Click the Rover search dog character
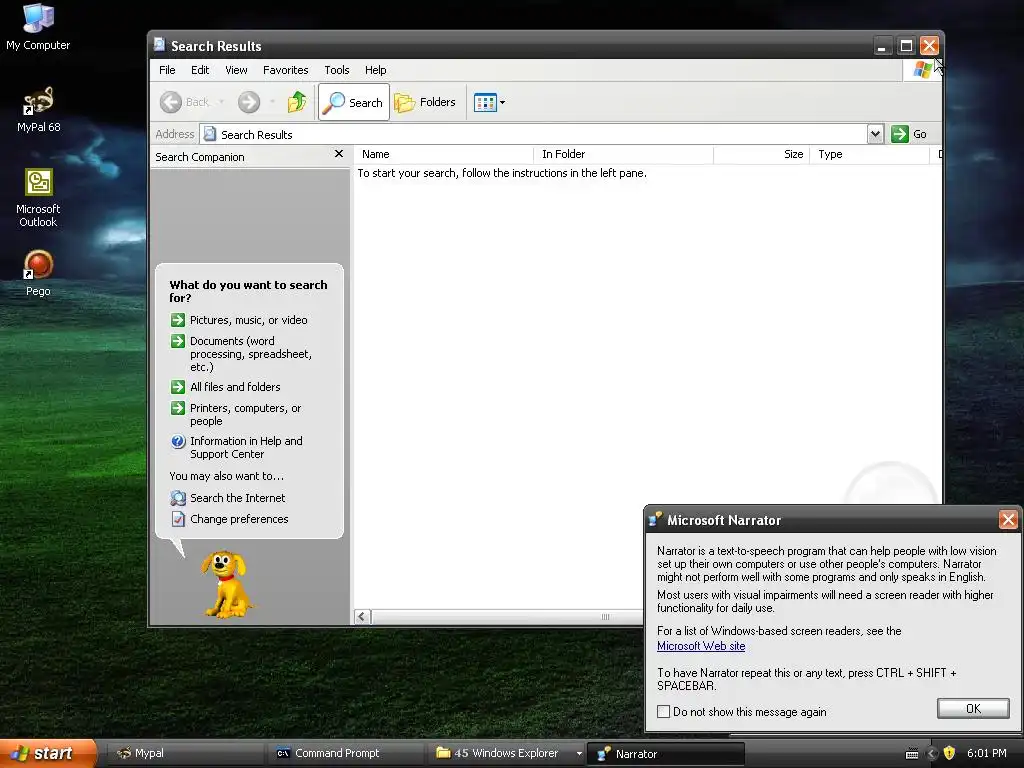Image resolution: width=1024 pixels, height=768 pixels. [x=226, y=584]
